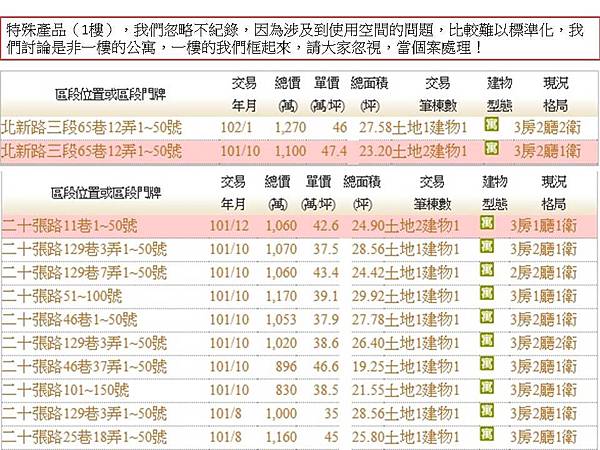Click 單價(萬/坪) header in the 二十張路 table
This screenshot has height=450, width=600.
point(318,193)
